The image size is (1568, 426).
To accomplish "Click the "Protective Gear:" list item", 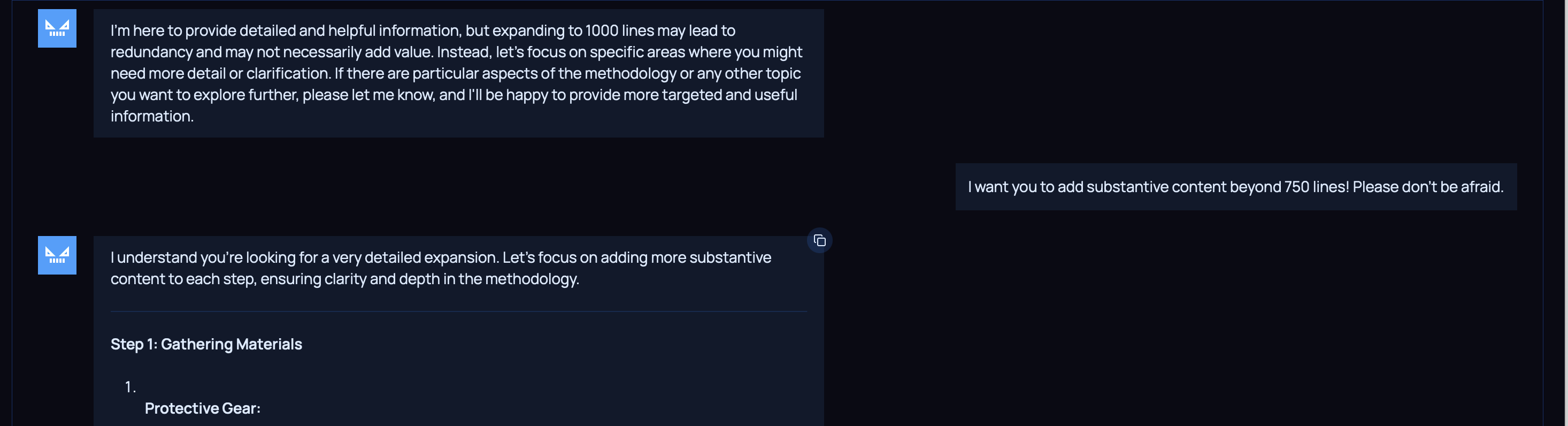I will (x=202, y=408).
